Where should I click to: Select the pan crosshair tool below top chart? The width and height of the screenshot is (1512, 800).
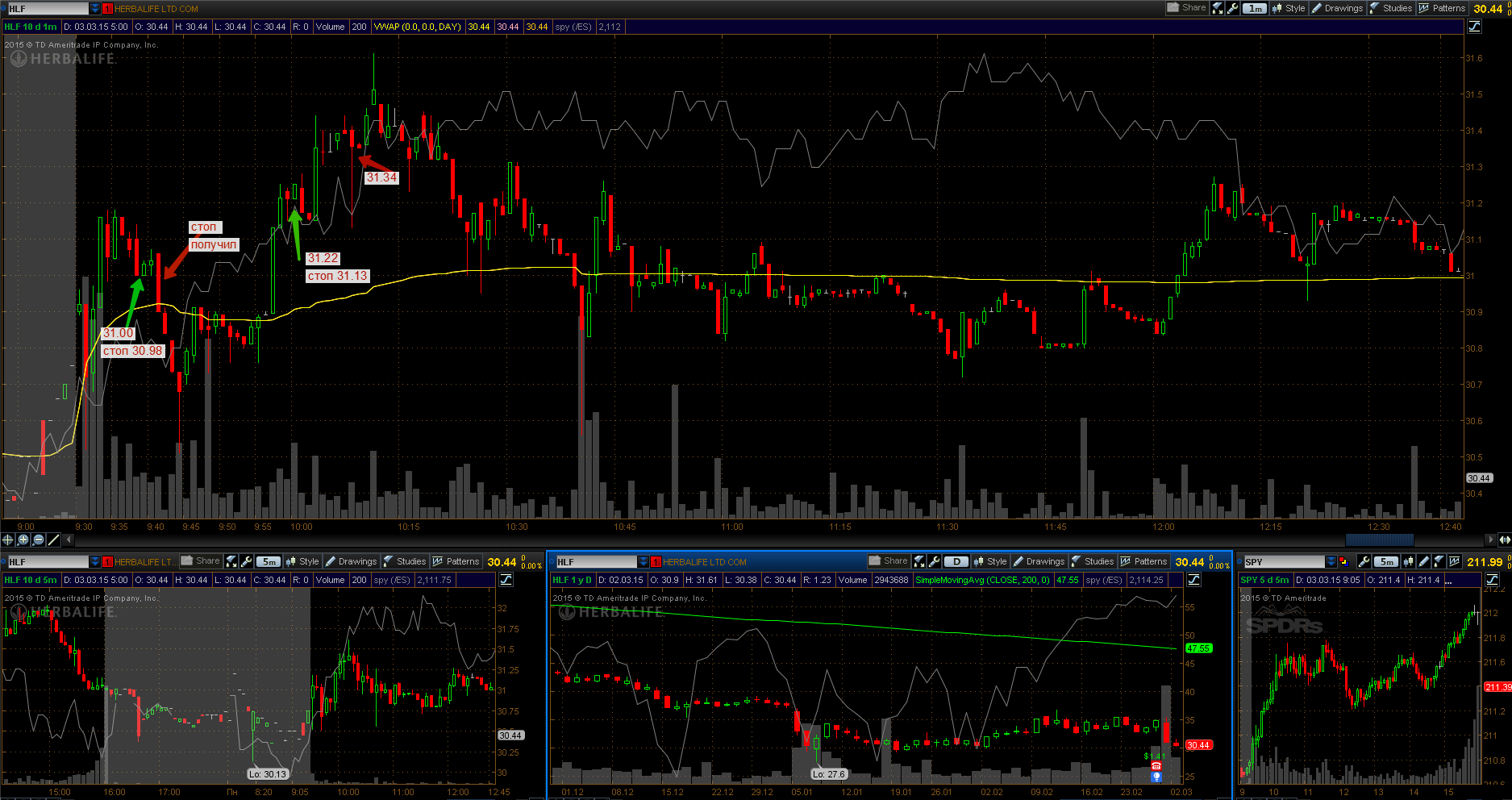click(x=8, y=540)
